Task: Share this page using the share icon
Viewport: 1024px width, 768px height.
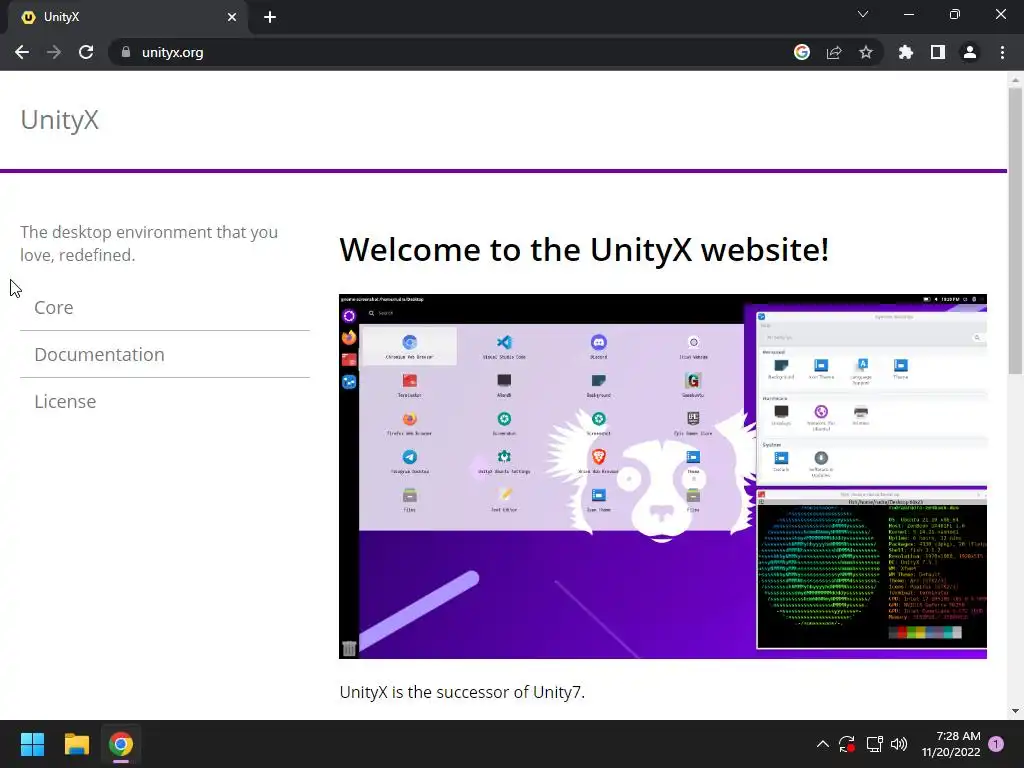Action: [x=834, y=52]
